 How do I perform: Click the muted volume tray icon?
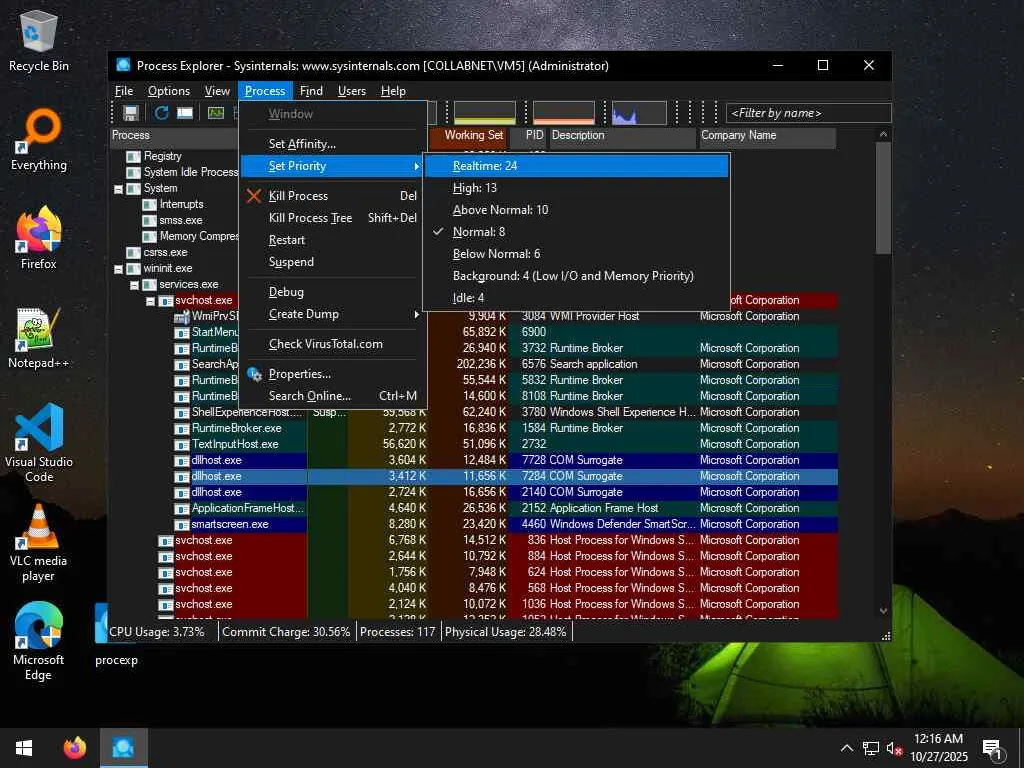pos(894,748)
